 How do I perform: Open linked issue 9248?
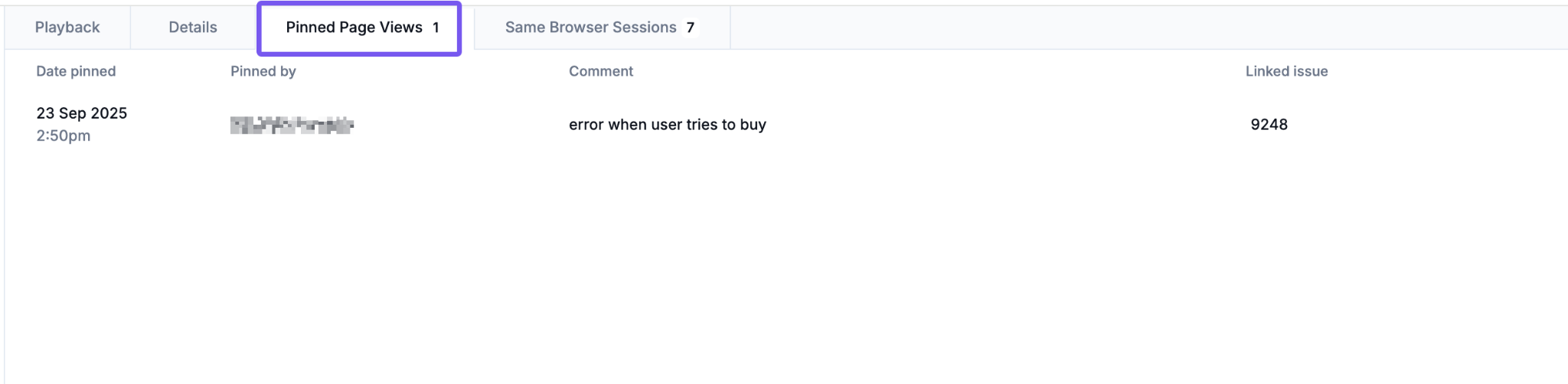pos(1269,125)
